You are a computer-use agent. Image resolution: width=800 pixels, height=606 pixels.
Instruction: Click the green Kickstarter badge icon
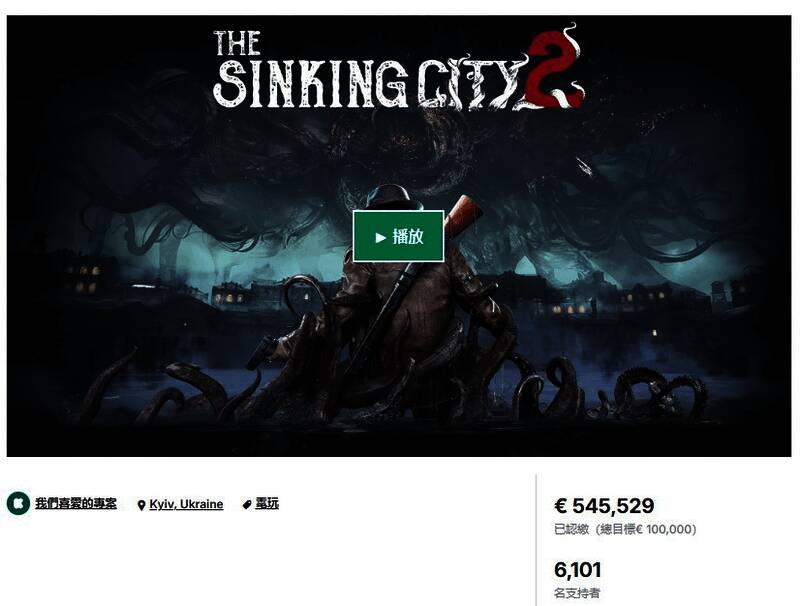[18, 503]
